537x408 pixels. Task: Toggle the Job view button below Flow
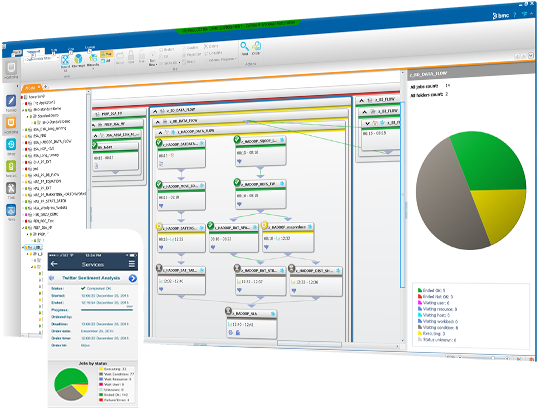(x=107, y=61)
